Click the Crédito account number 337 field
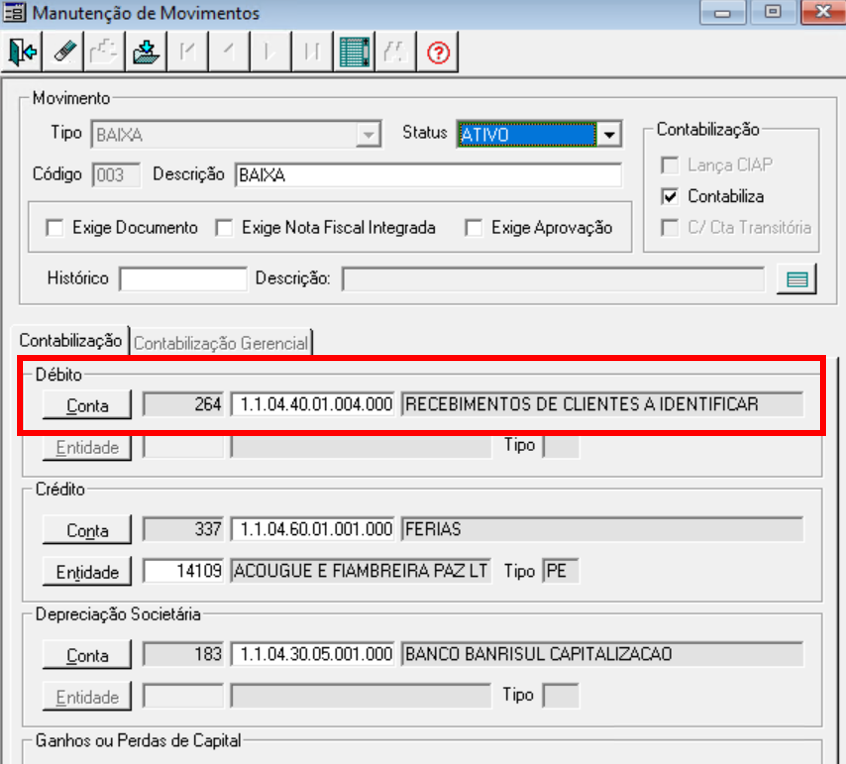This screenshot has width=846, height=764. [183, 529]
